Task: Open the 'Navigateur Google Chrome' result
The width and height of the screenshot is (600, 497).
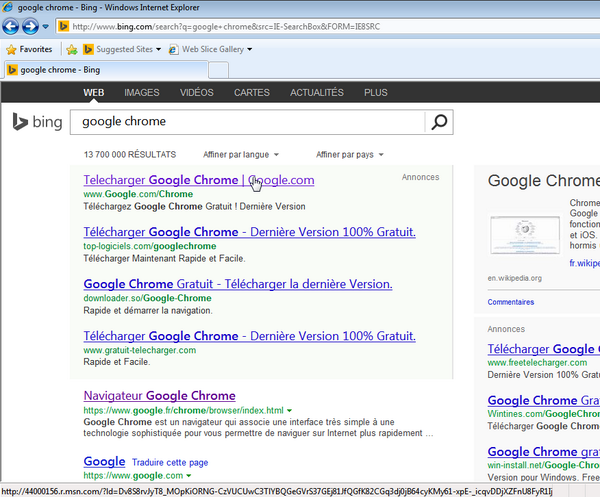Action: tap(160, 396)
